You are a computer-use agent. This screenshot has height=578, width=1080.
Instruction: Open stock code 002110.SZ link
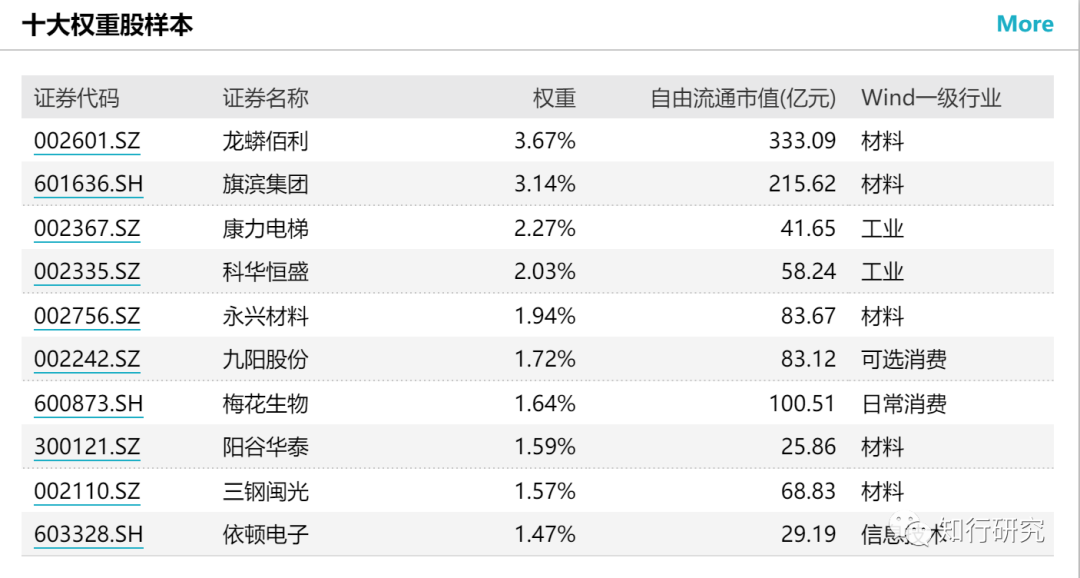(87, 491)
